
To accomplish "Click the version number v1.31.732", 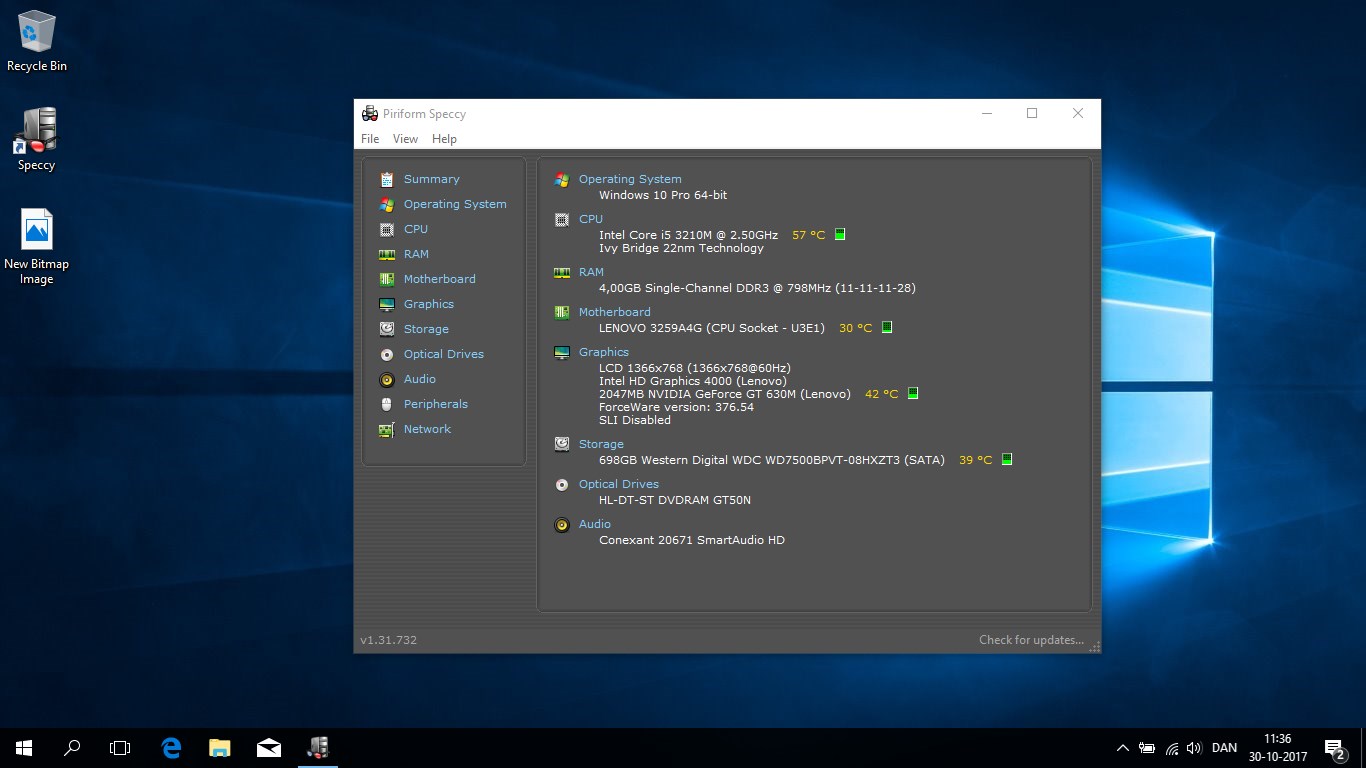I will tap(388, 640).
